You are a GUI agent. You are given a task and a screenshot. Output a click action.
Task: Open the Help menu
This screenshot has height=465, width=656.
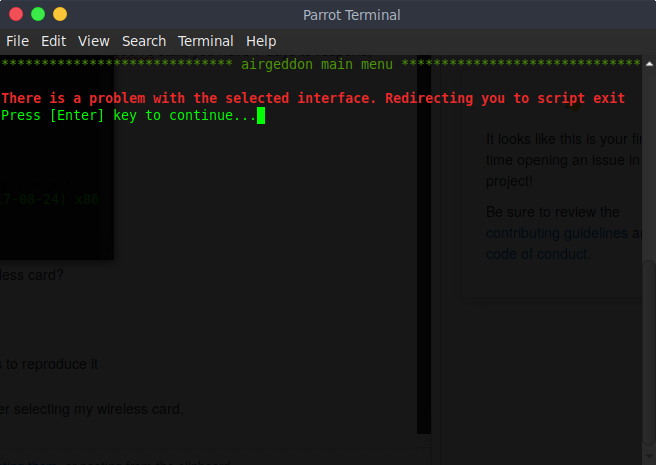[261, 41]
